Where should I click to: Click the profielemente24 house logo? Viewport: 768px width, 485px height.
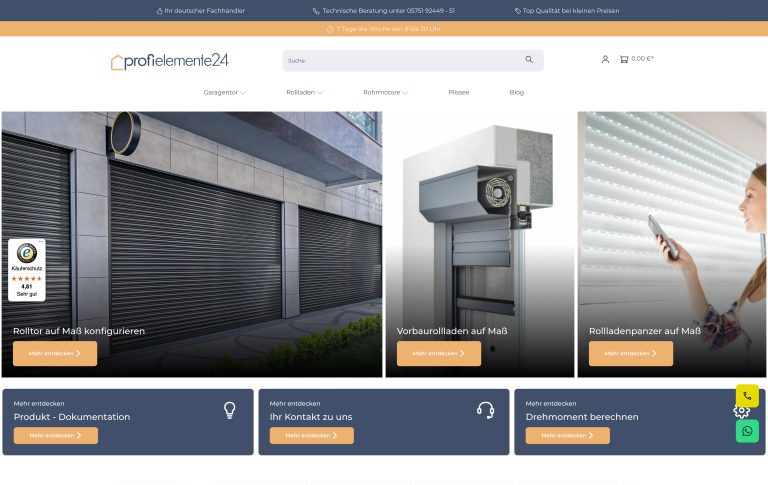(169, 61)
